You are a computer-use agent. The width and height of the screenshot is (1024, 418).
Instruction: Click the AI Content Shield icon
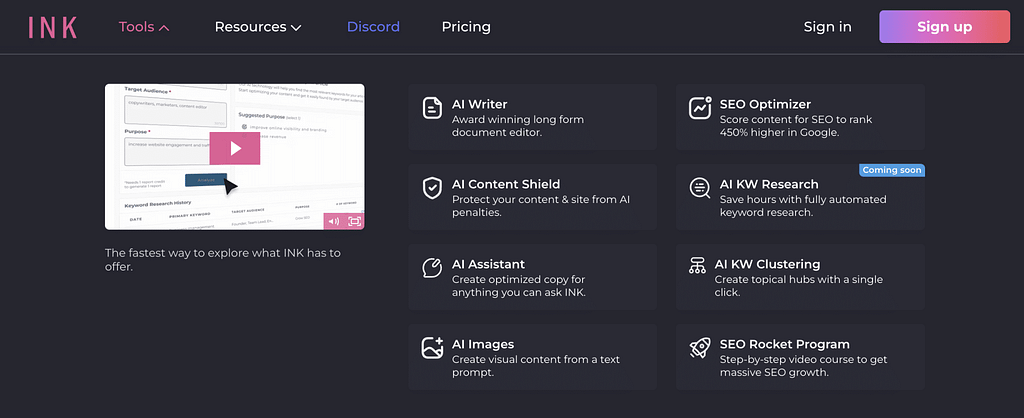[x=432, y=188]
